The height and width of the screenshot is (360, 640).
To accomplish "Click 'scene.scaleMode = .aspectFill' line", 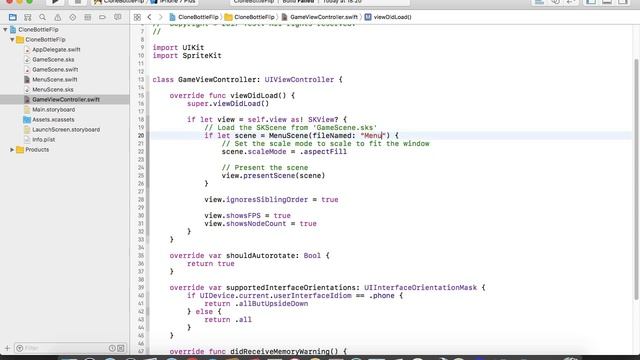I will [284, 152].
